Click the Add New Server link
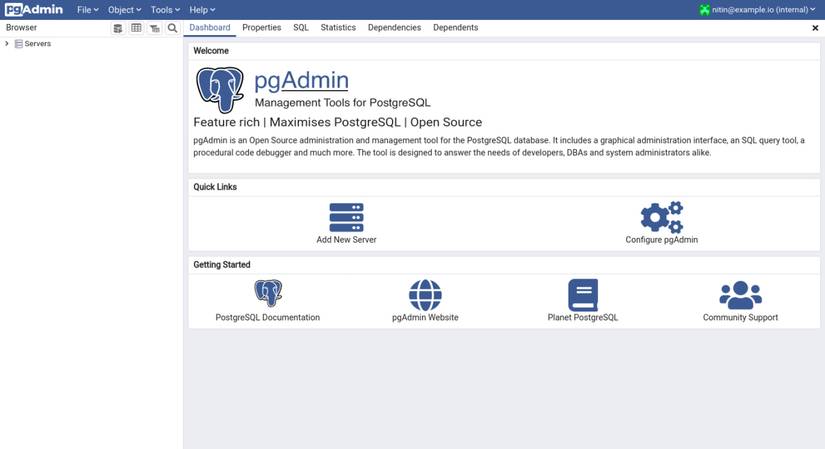 (346, 240)
